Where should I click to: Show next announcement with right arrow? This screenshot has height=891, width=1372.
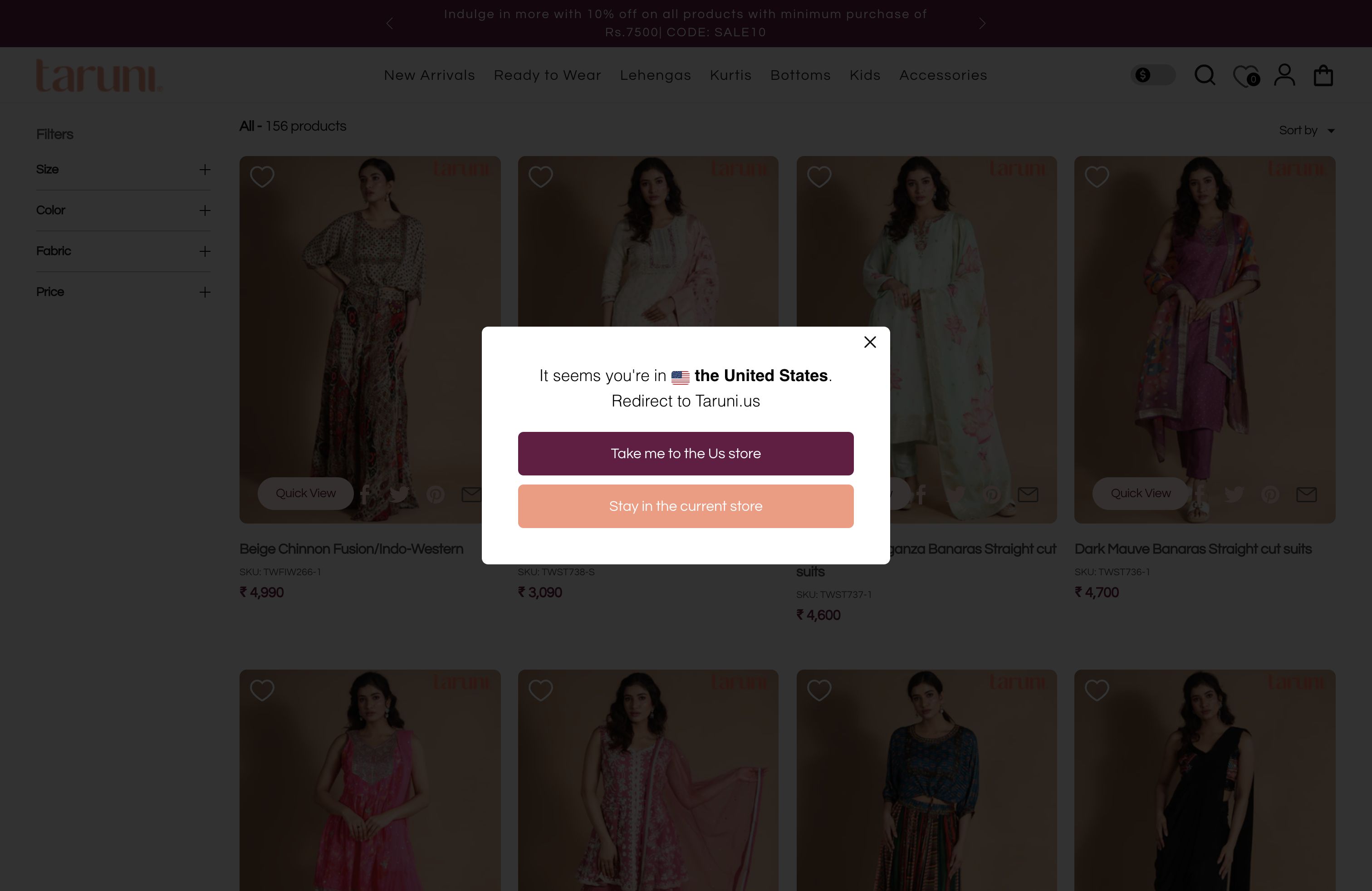pyautogui.click(x=982, y=24)
